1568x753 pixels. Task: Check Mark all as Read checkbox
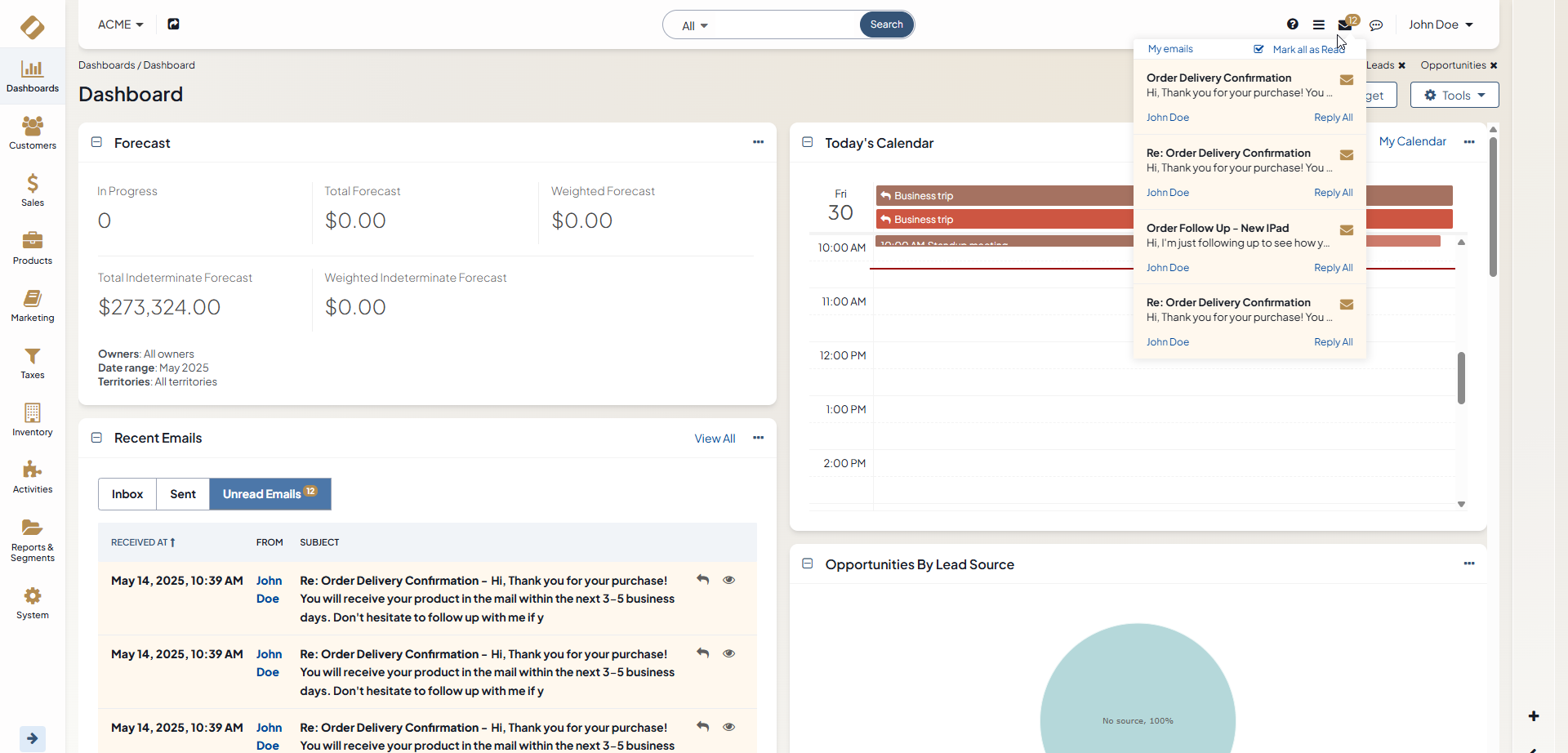click(x=1258, y=50)
